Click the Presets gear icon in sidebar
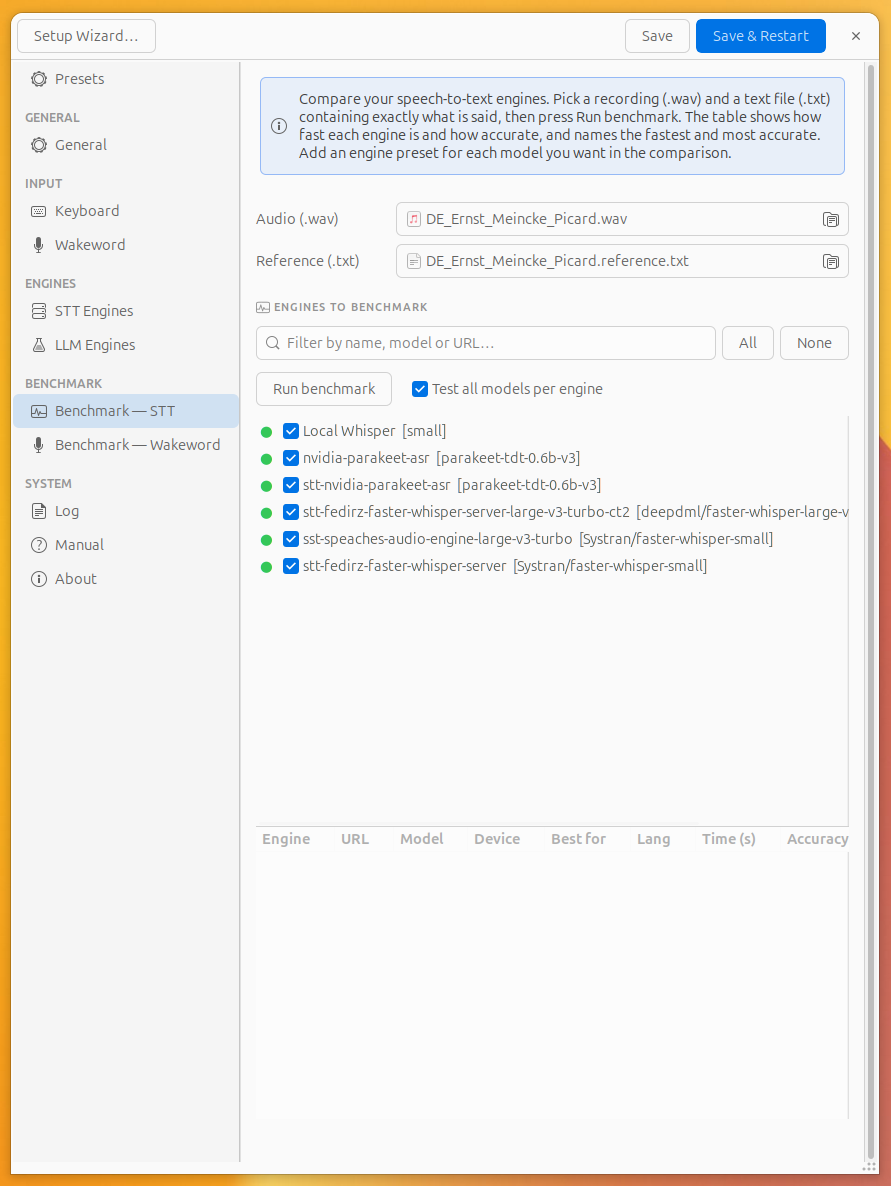The height and width of the screenshot is (1186, 891). (x=39, y=79)
